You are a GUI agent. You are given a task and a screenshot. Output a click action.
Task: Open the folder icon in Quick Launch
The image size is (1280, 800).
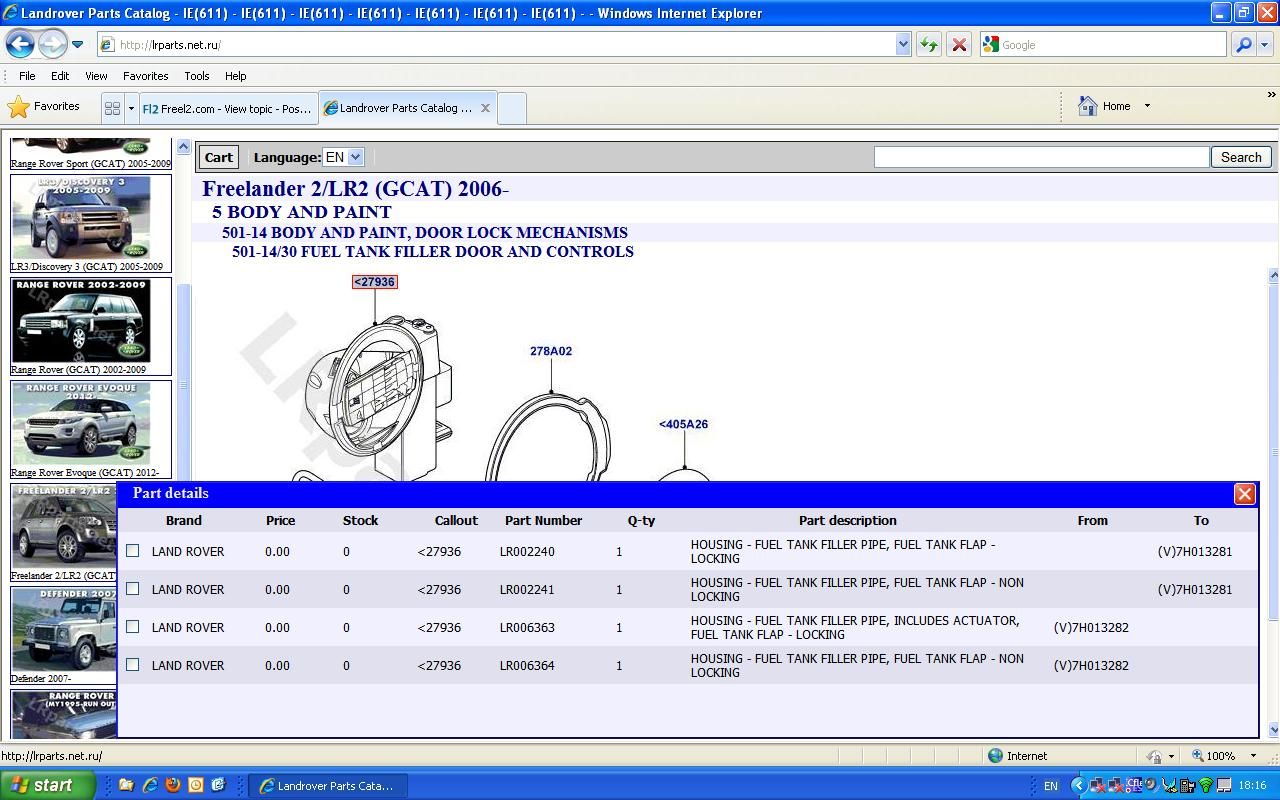126,785
